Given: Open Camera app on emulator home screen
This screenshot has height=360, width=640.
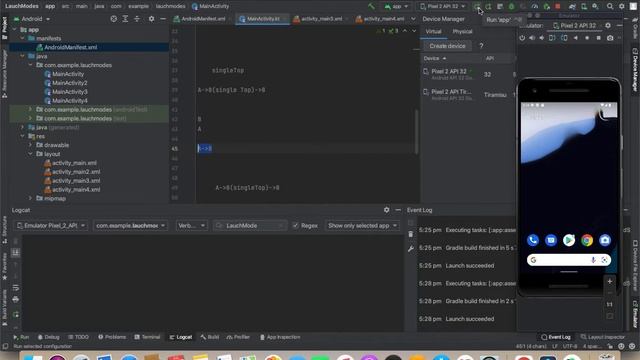Looking at the screenshot, I should tap(605, 240).
